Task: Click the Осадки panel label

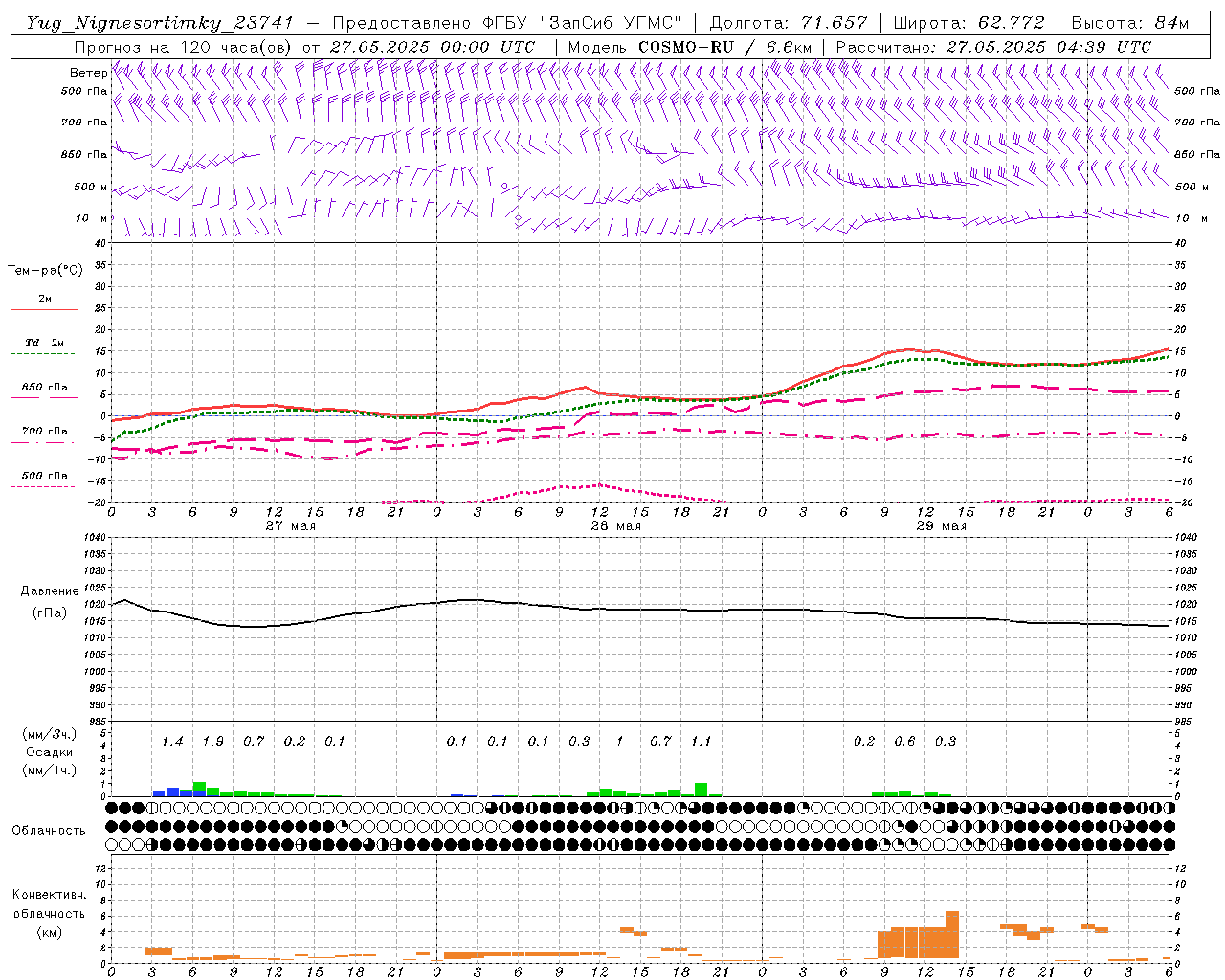Action: 49,752
